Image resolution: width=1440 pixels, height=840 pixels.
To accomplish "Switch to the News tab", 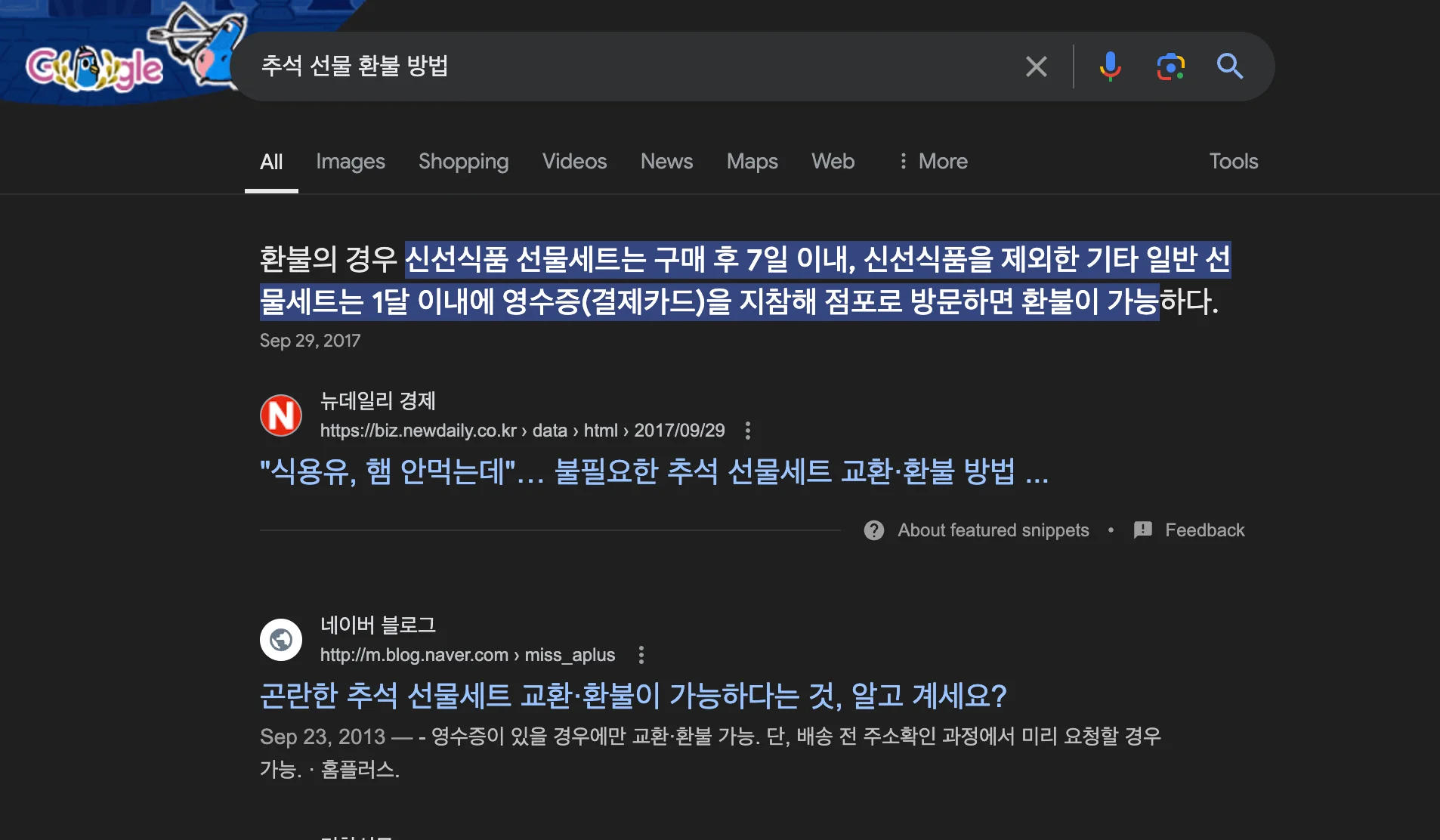I will point(666,161).
